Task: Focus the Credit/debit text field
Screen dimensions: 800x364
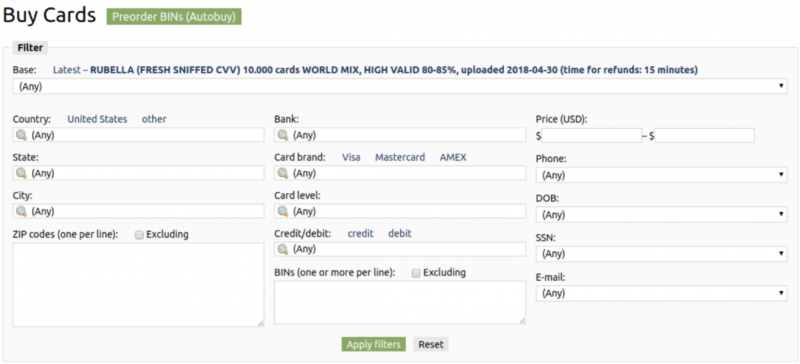Action: pos(400,249)
